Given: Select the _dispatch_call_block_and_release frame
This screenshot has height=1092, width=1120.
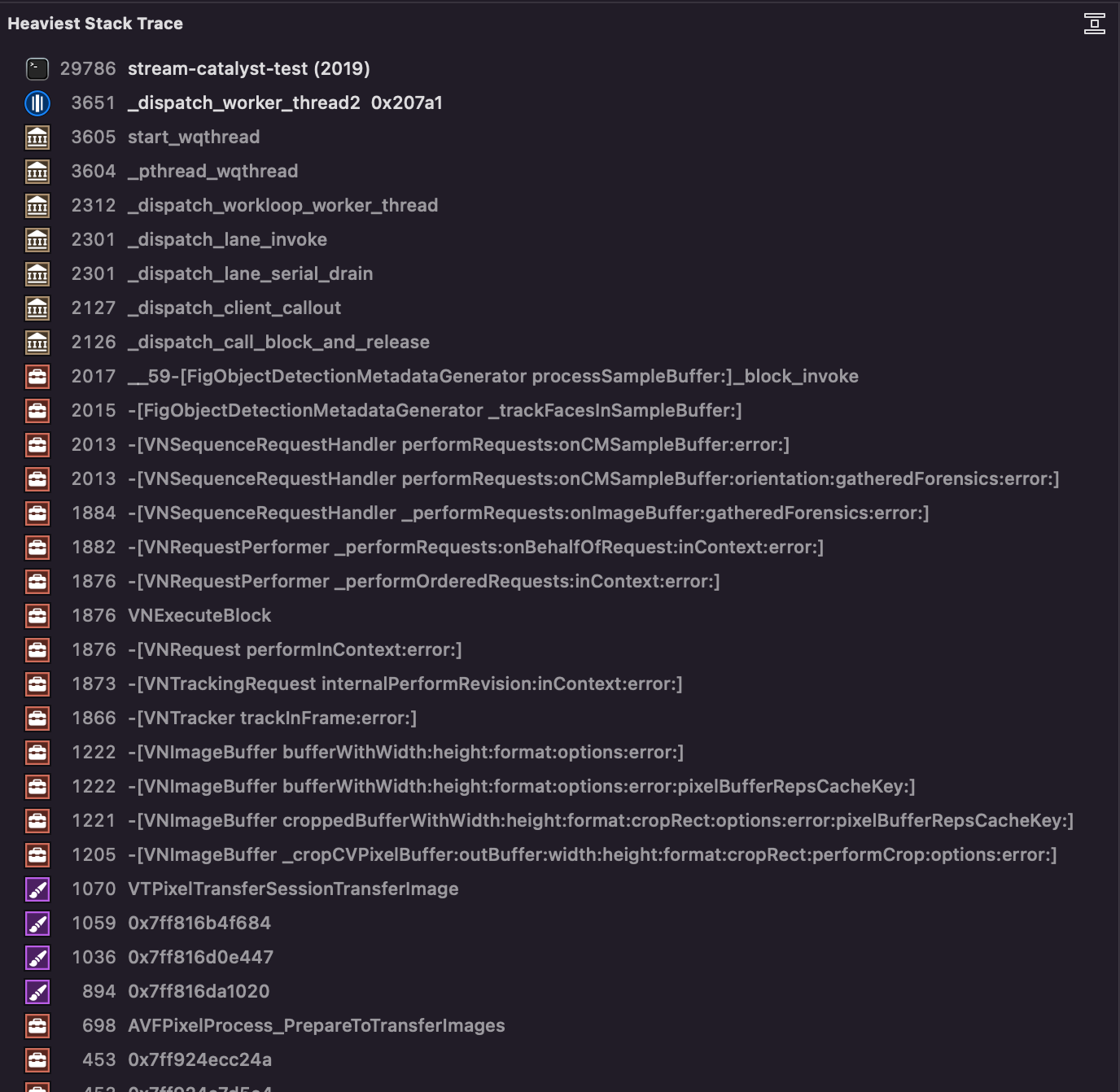Looking at the screenshot, I should pyautogui.click(x=278, y=343).
